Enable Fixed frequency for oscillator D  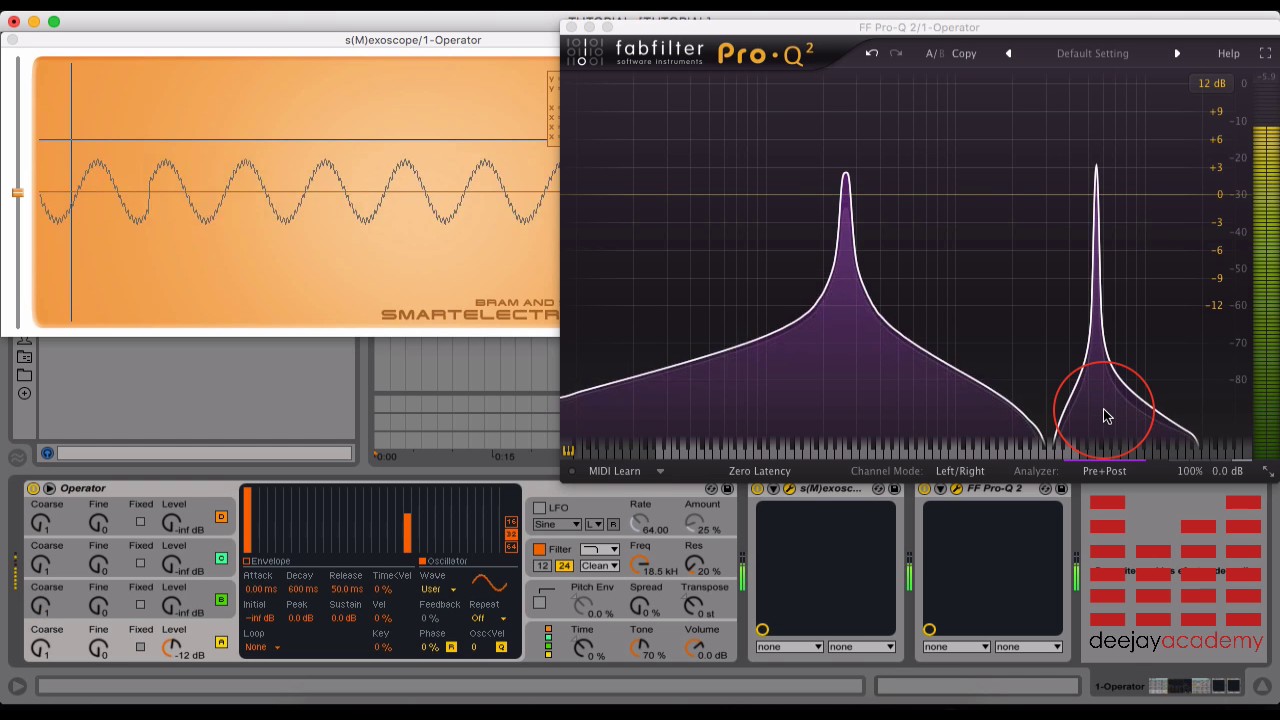coord(140,521)
